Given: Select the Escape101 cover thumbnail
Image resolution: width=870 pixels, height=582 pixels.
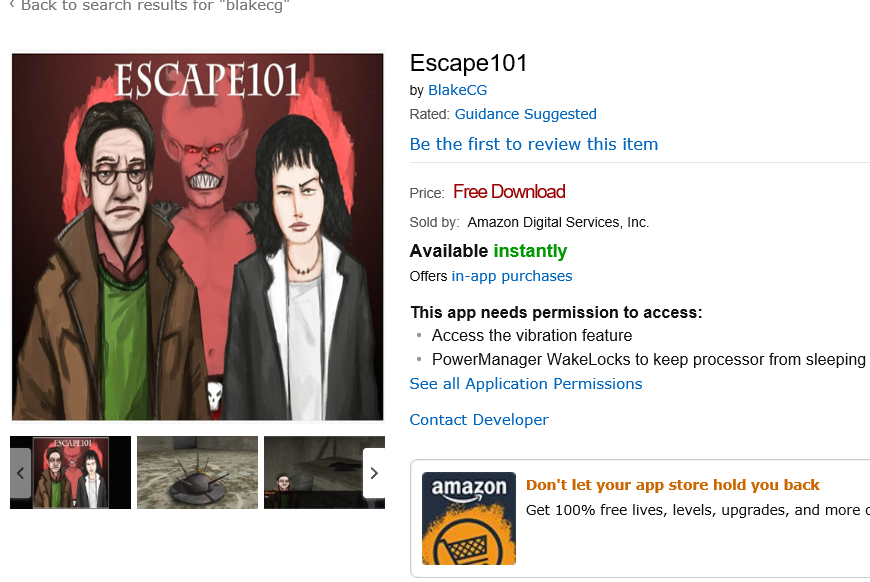Looking at the screenshot, I should (70, 473).
